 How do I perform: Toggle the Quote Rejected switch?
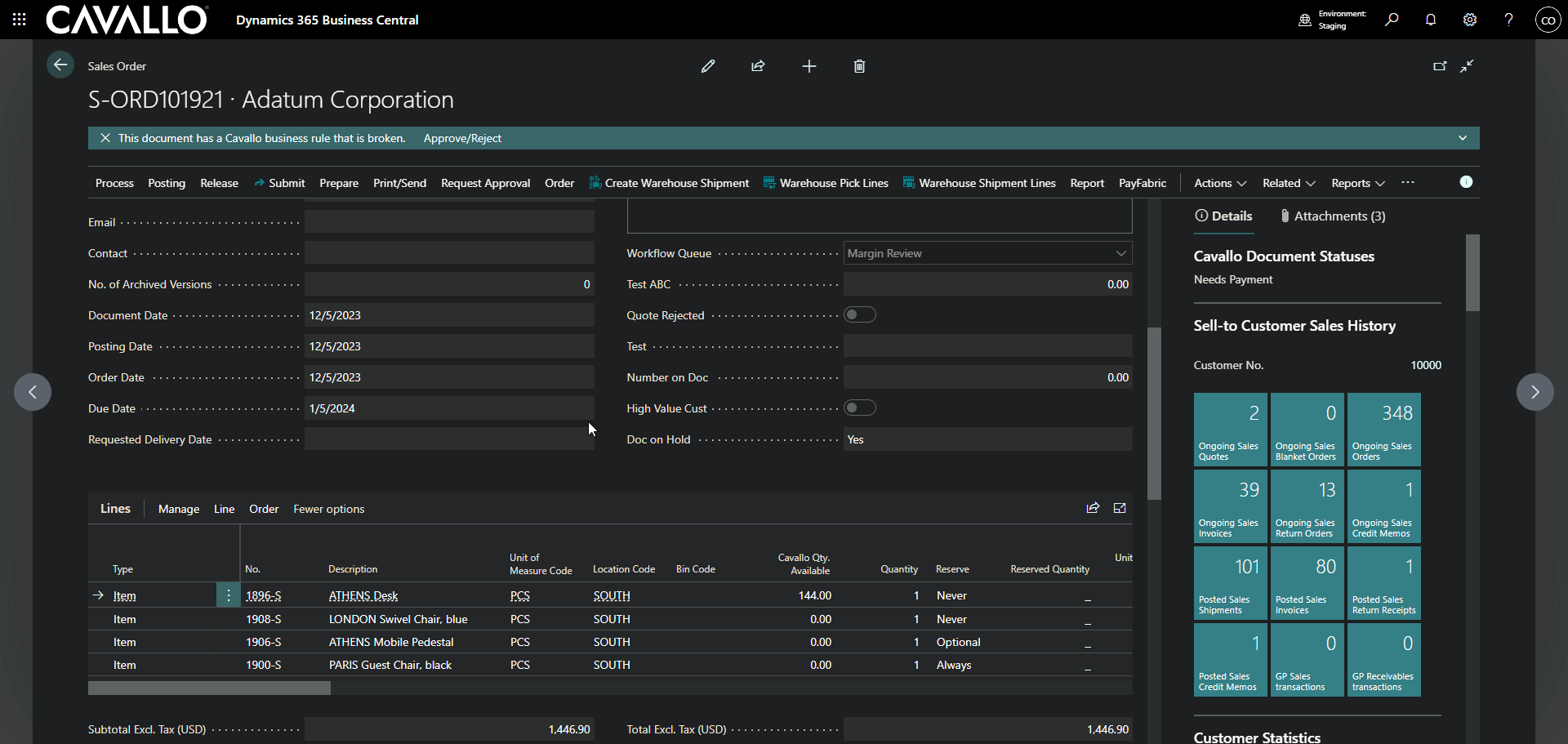coord(860,315)
